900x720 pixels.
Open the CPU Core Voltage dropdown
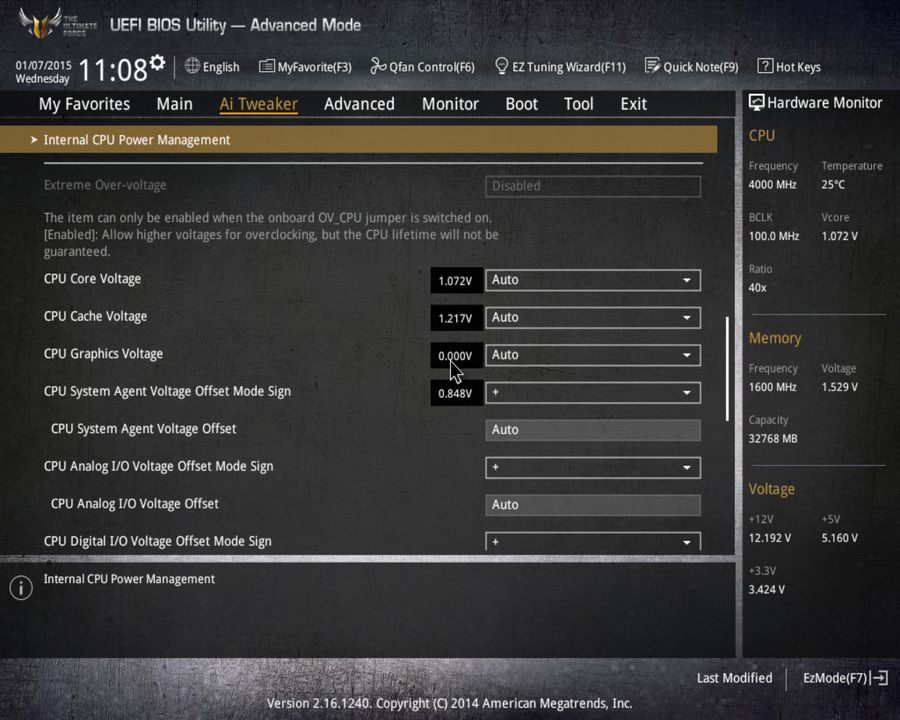pyautogui.click(x=593, y=280)
